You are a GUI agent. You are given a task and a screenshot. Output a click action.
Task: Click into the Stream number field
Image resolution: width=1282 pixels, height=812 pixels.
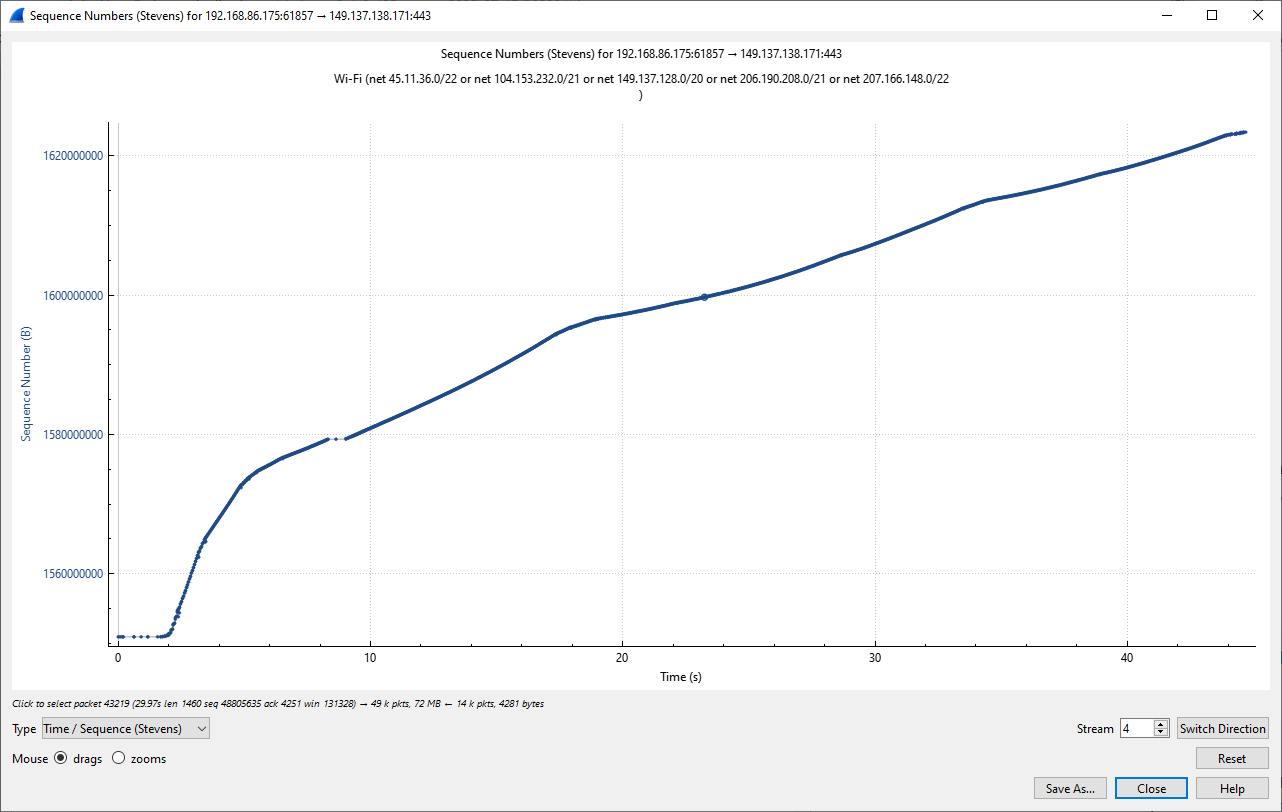pos(1136,729)
